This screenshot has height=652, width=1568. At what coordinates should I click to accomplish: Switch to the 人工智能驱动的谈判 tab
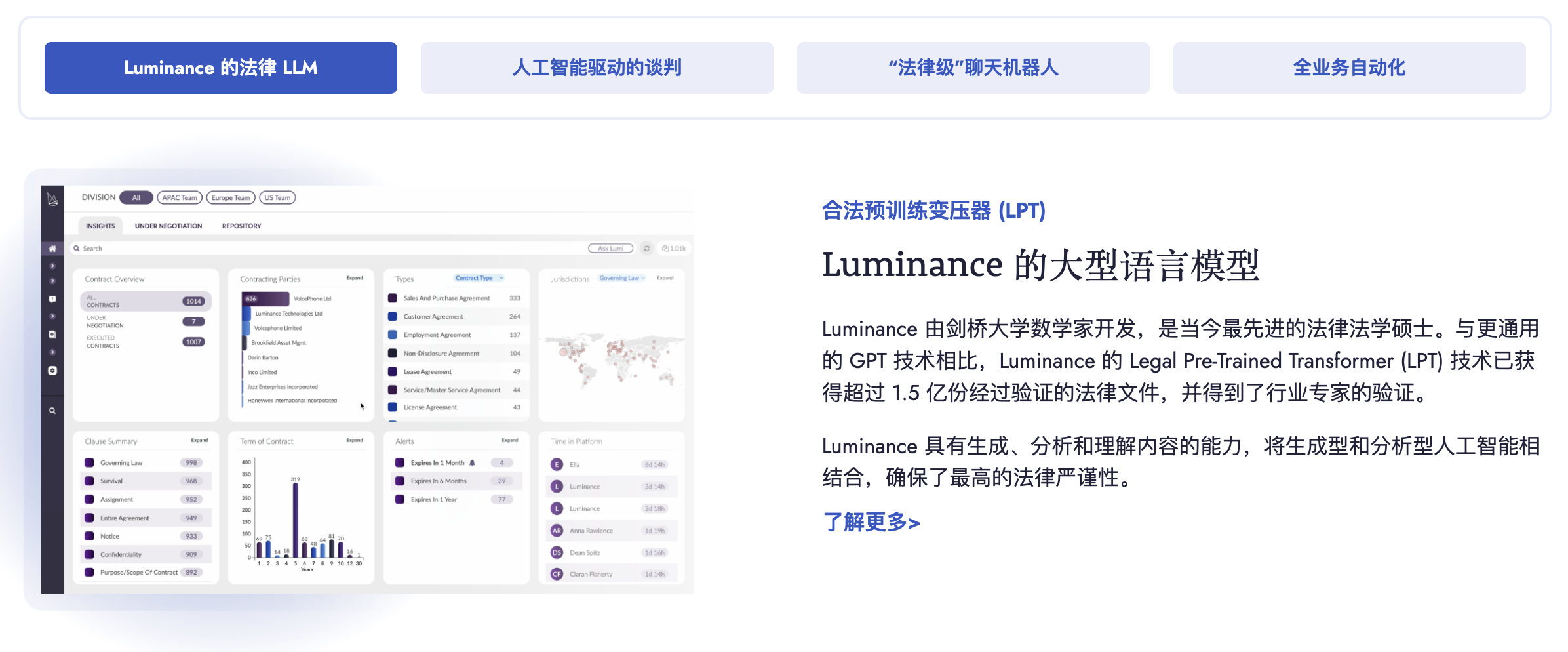point(597,68)
